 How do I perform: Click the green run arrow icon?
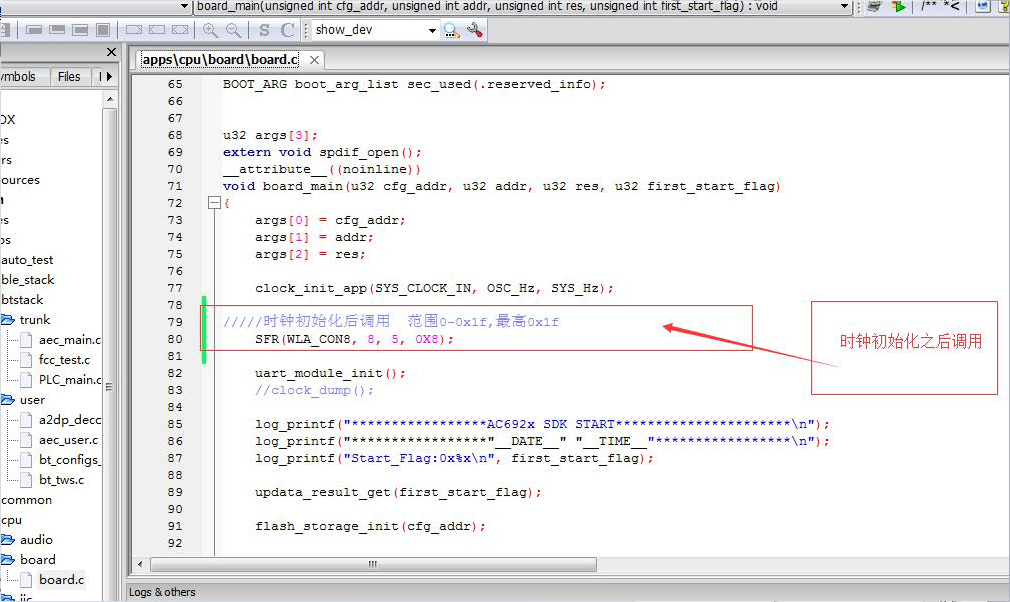point(899,6)
